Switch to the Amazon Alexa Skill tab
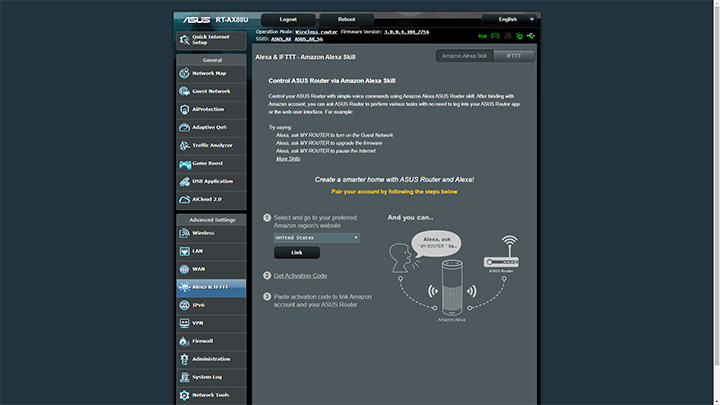The image size is (720, 405). click(x=464, y=56)
